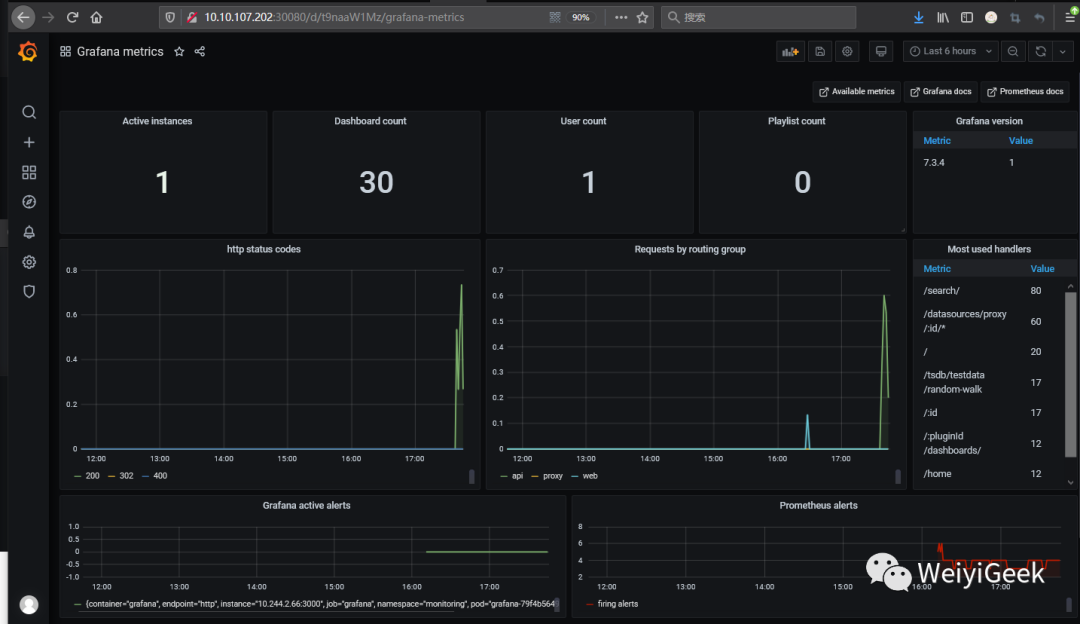The height and width of the screenshot is (624, 1080).
Task: Open the Most used handlers panel menu
Action: [x=988, y=249]
